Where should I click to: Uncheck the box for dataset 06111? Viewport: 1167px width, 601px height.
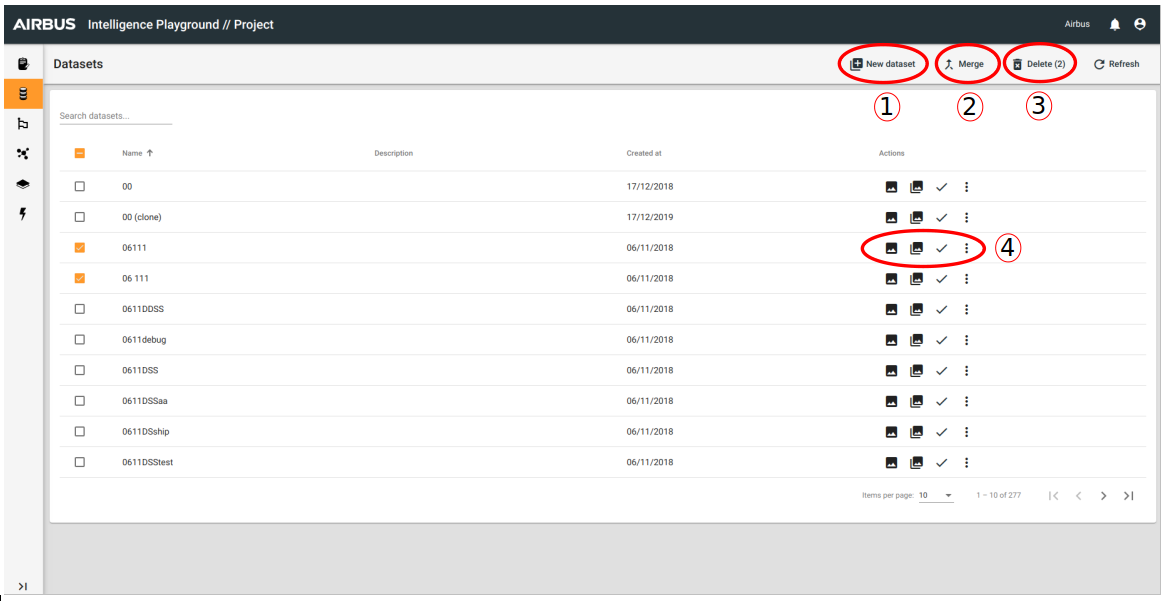pos(80,248)
